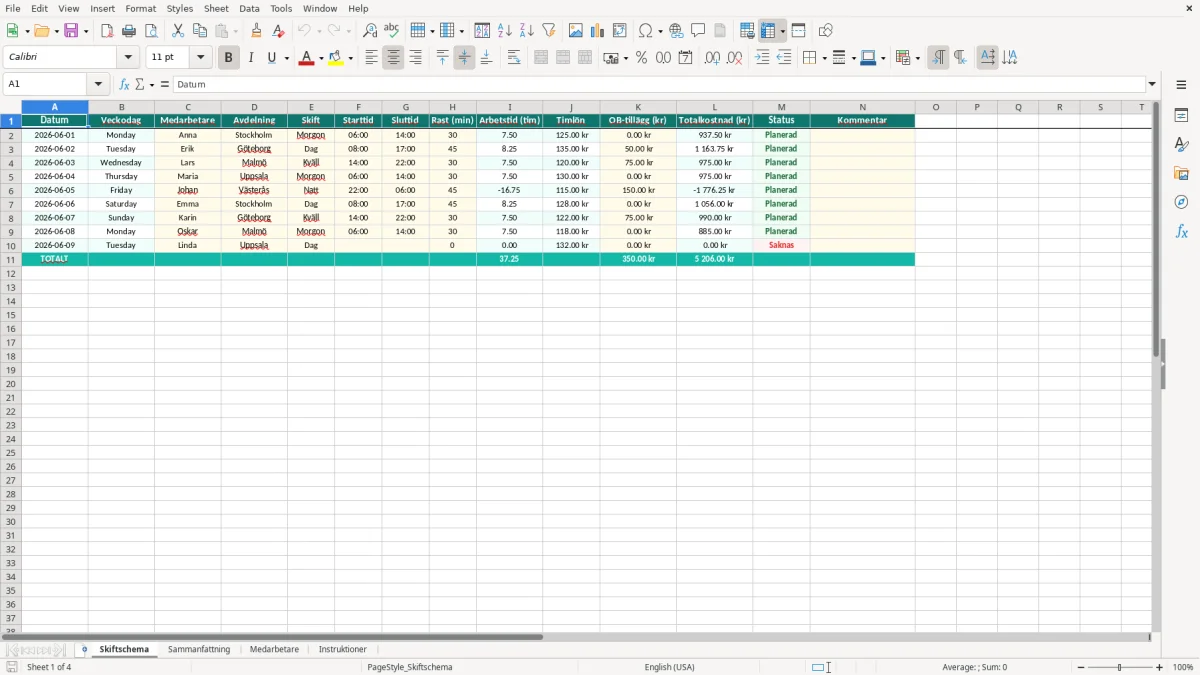
Task: Insert a chart
Action: click(x=598, y=30)
